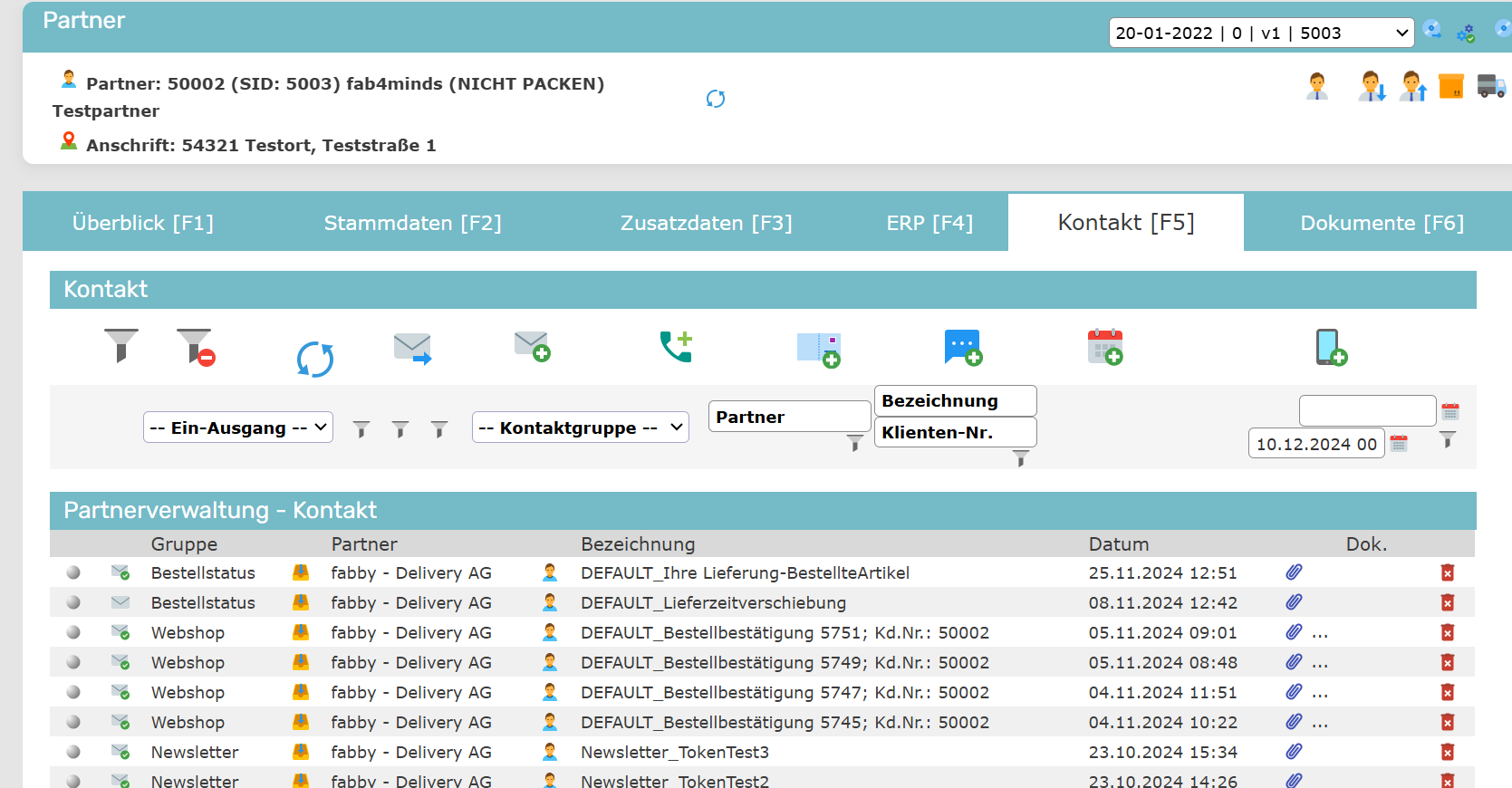1512x788 pixels.
Task: Add a new mobile phone contact
Action: pyautogui.click(x=1330, y=347)
